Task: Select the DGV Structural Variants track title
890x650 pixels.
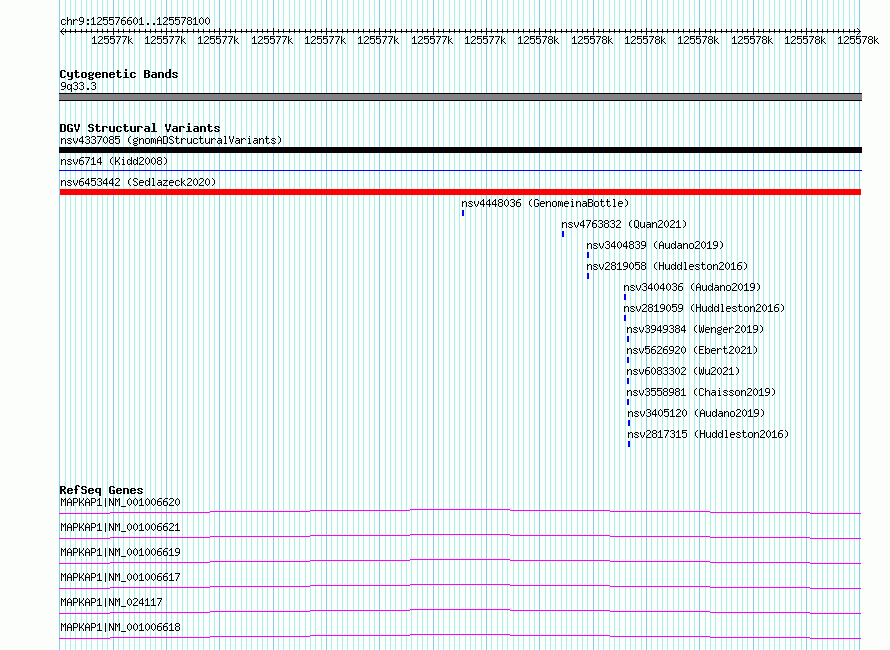Action: [140, 128]
